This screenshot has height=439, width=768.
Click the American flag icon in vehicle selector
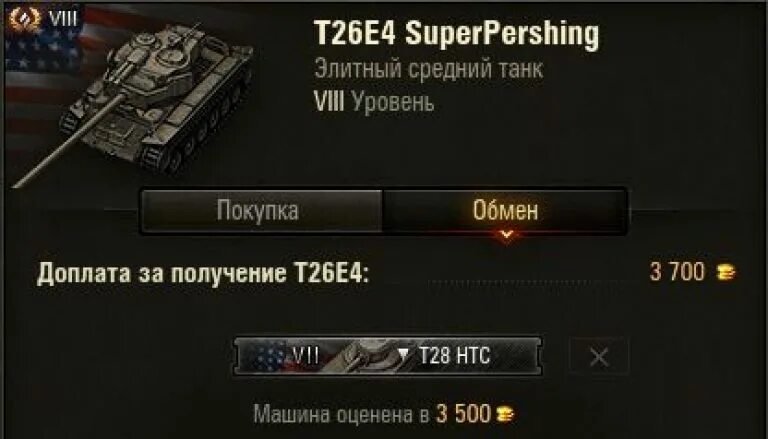[x=265, y=356]
